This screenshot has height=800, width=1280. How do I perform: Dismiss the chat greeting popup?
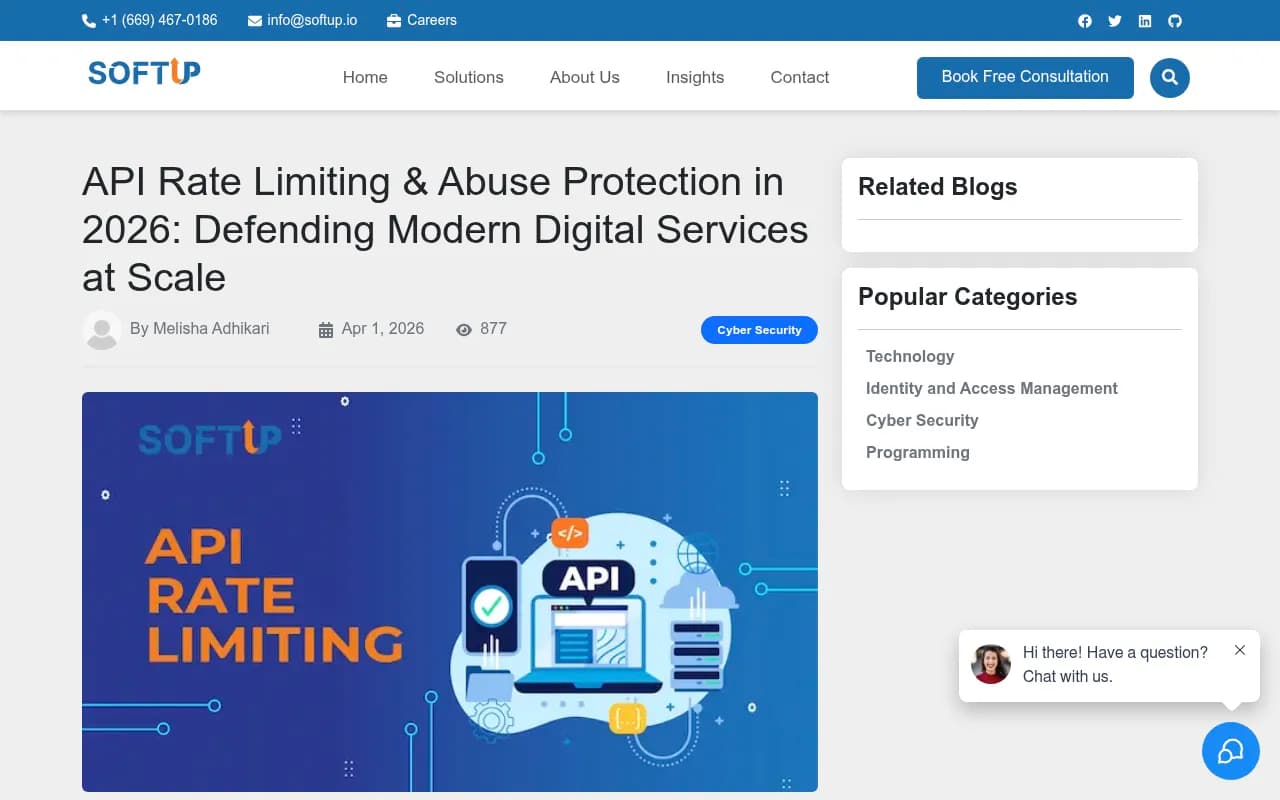(x=1240, y=649)
